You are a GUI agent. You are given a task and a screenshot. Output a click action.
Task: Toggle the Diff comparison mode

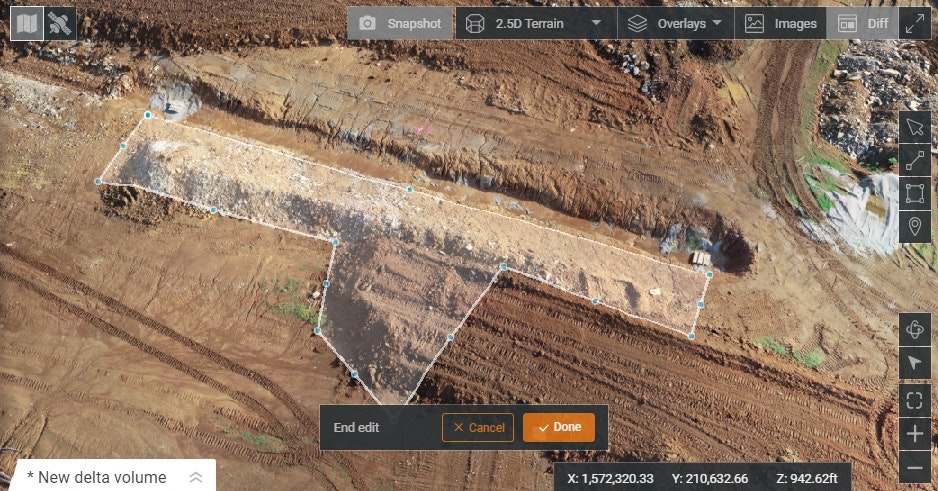[x=862, y=23]
